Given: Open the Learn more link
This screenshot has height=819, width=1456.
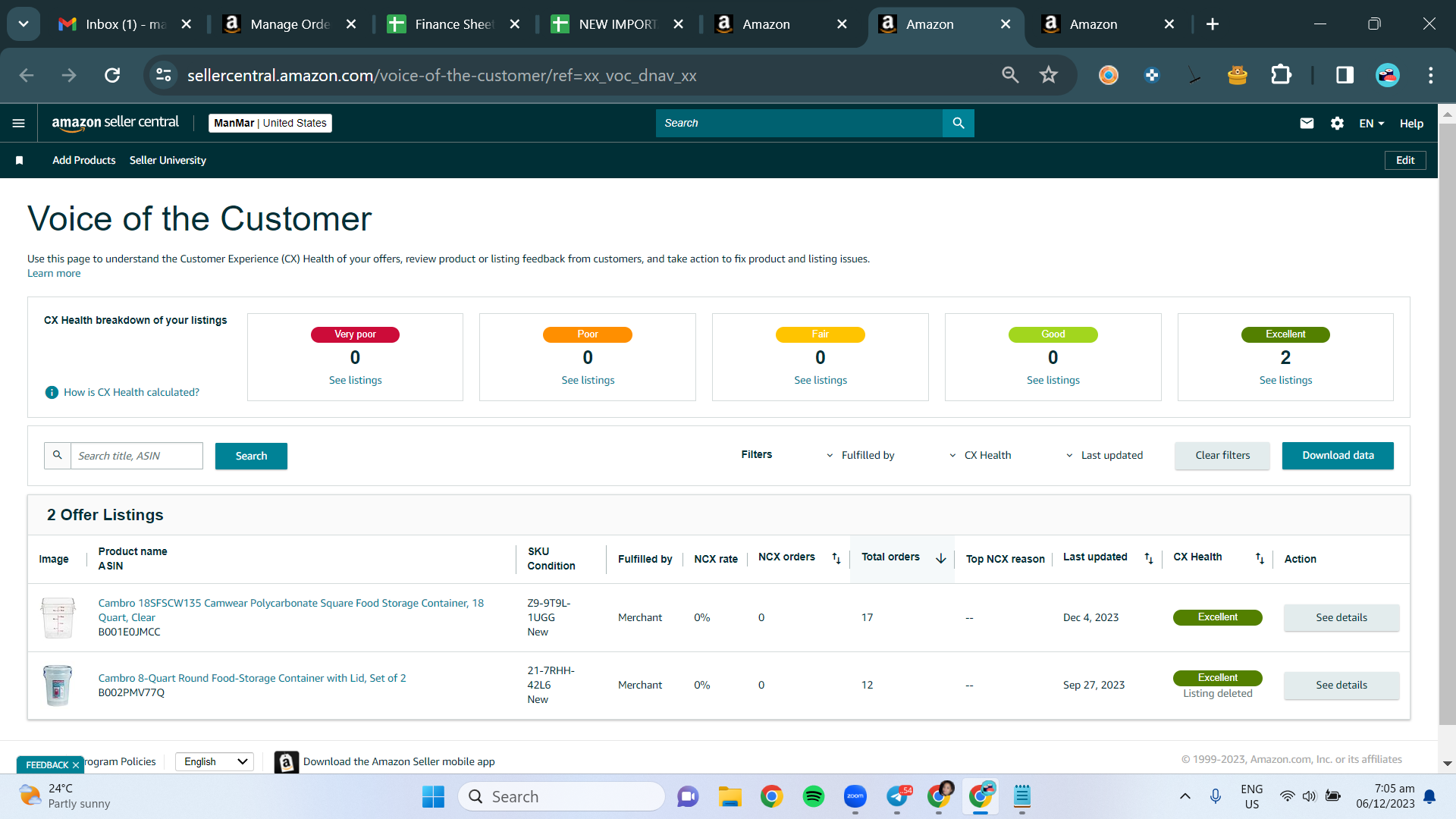Looking at the screenshot, I should [54, 274].
